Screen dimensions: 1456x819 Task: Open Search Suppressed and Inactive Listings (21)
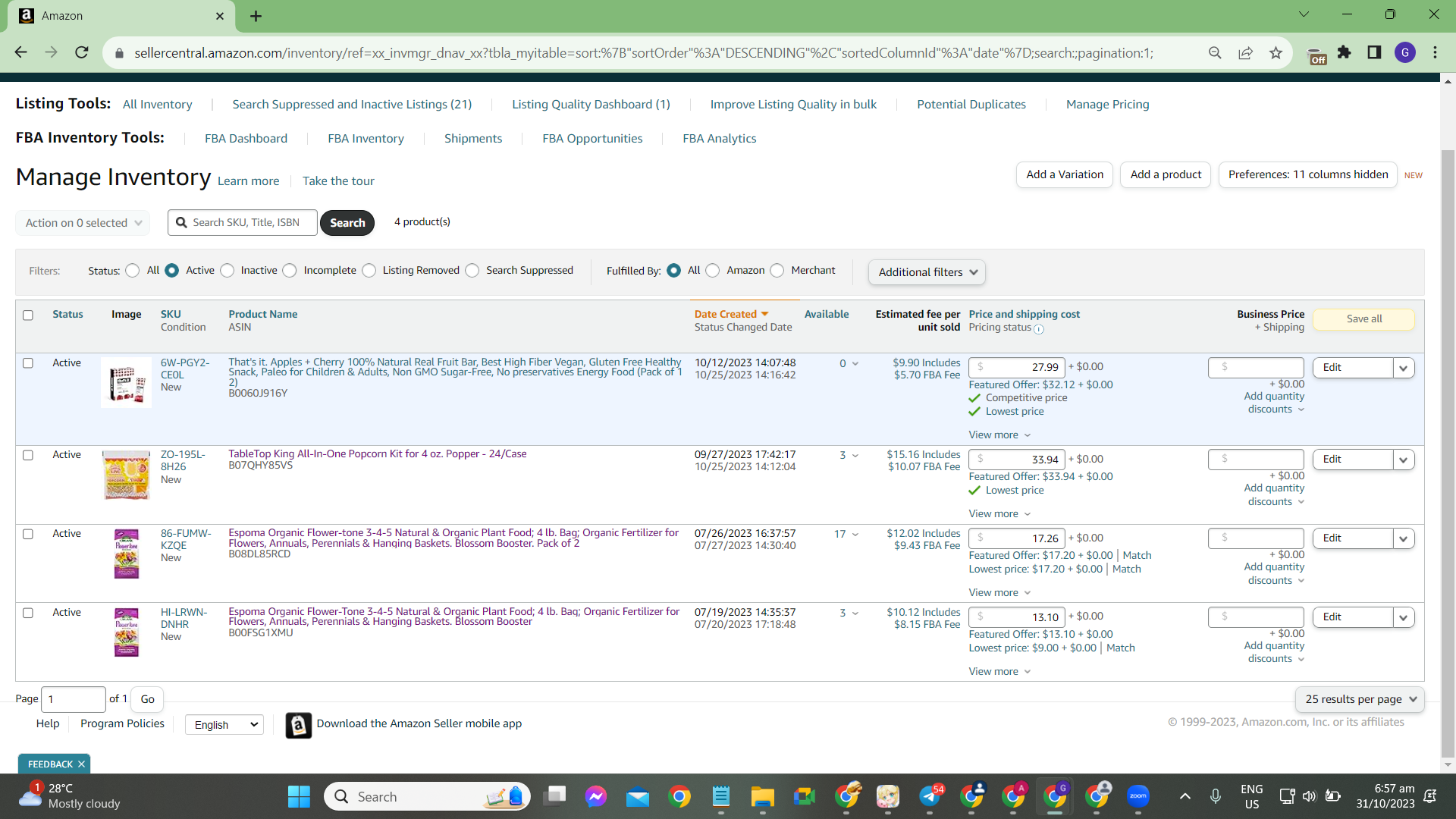coord(352,104)
